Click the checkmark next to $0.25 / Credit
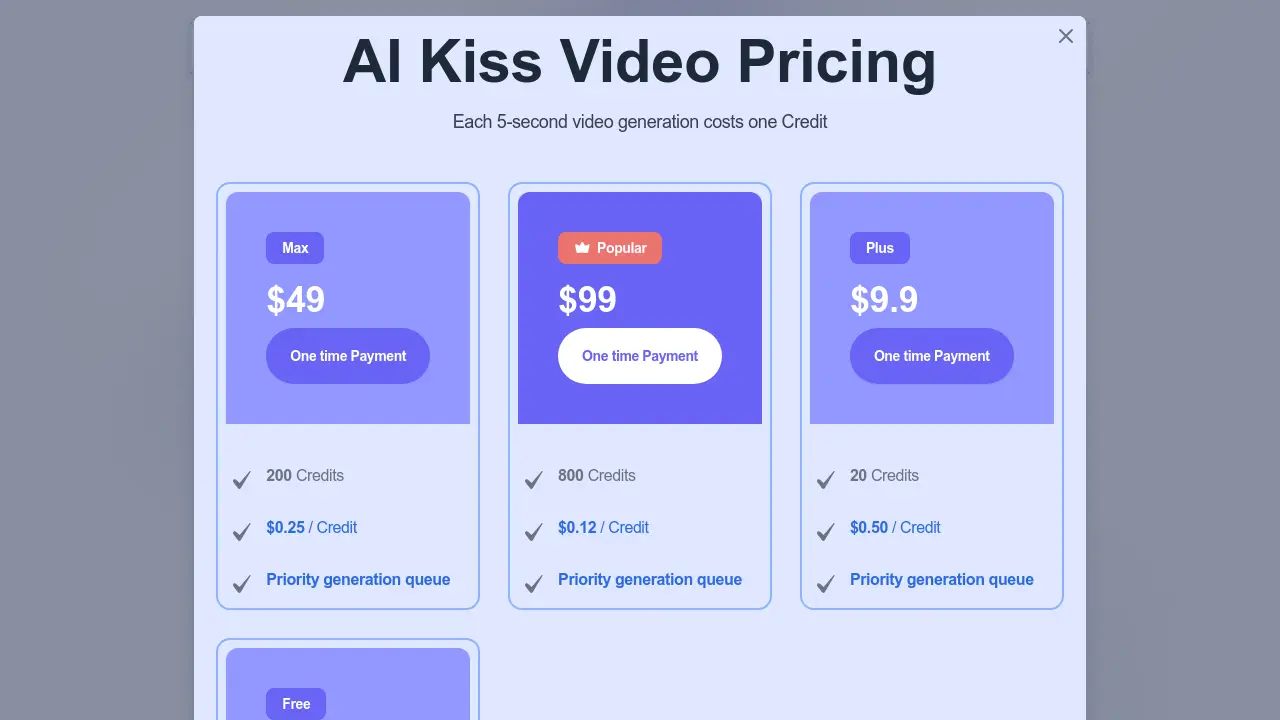Screen dimensions: 1280x720 241,532
